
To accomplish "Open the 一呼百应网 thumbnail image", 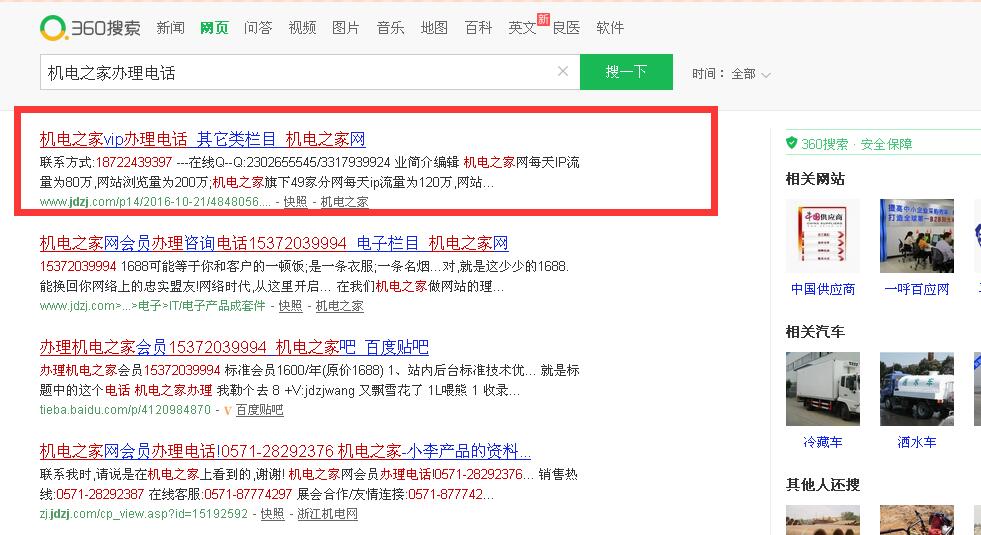I will click(x=917, y=236).
